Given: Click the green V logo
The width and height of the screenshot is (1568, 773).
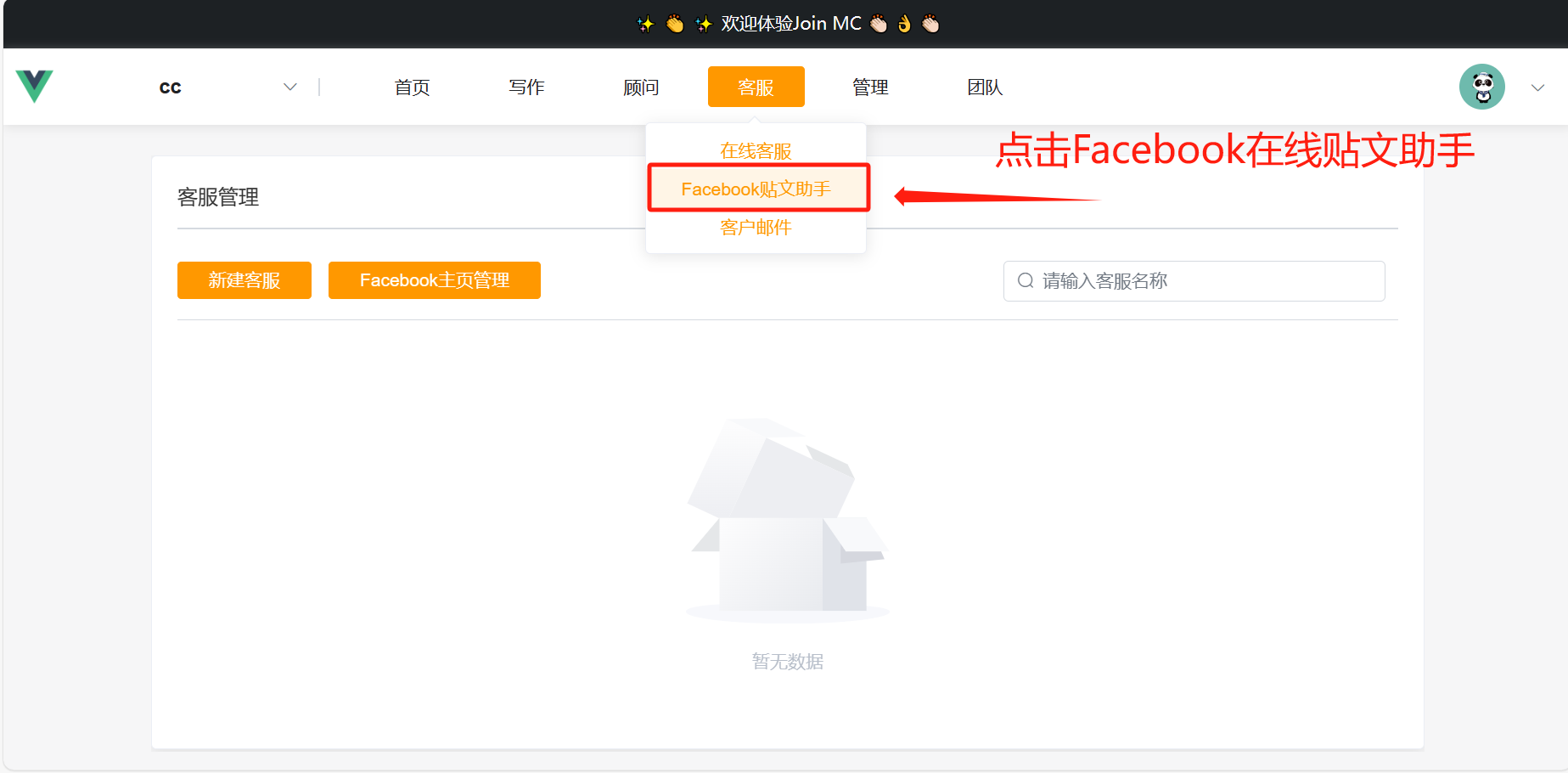Looking at the screenshot, I should (34, 87).
